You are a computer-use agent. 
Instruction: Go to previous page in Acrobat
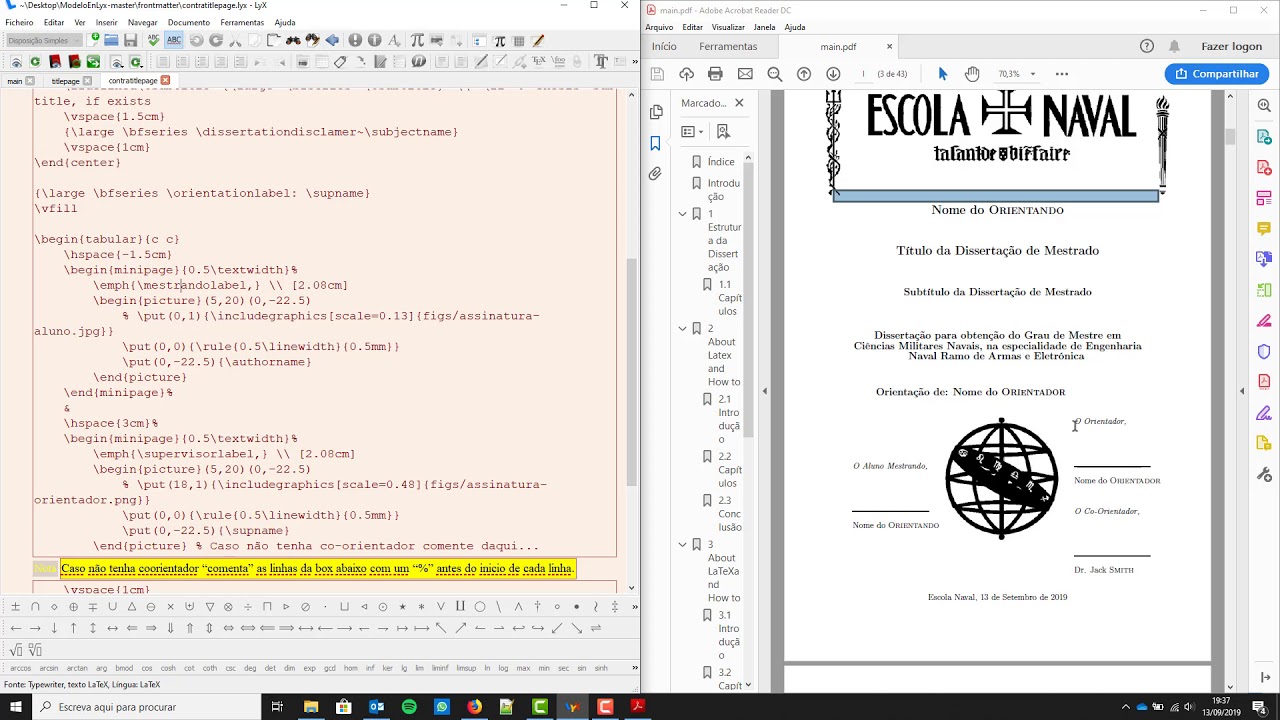click(804, 74)
